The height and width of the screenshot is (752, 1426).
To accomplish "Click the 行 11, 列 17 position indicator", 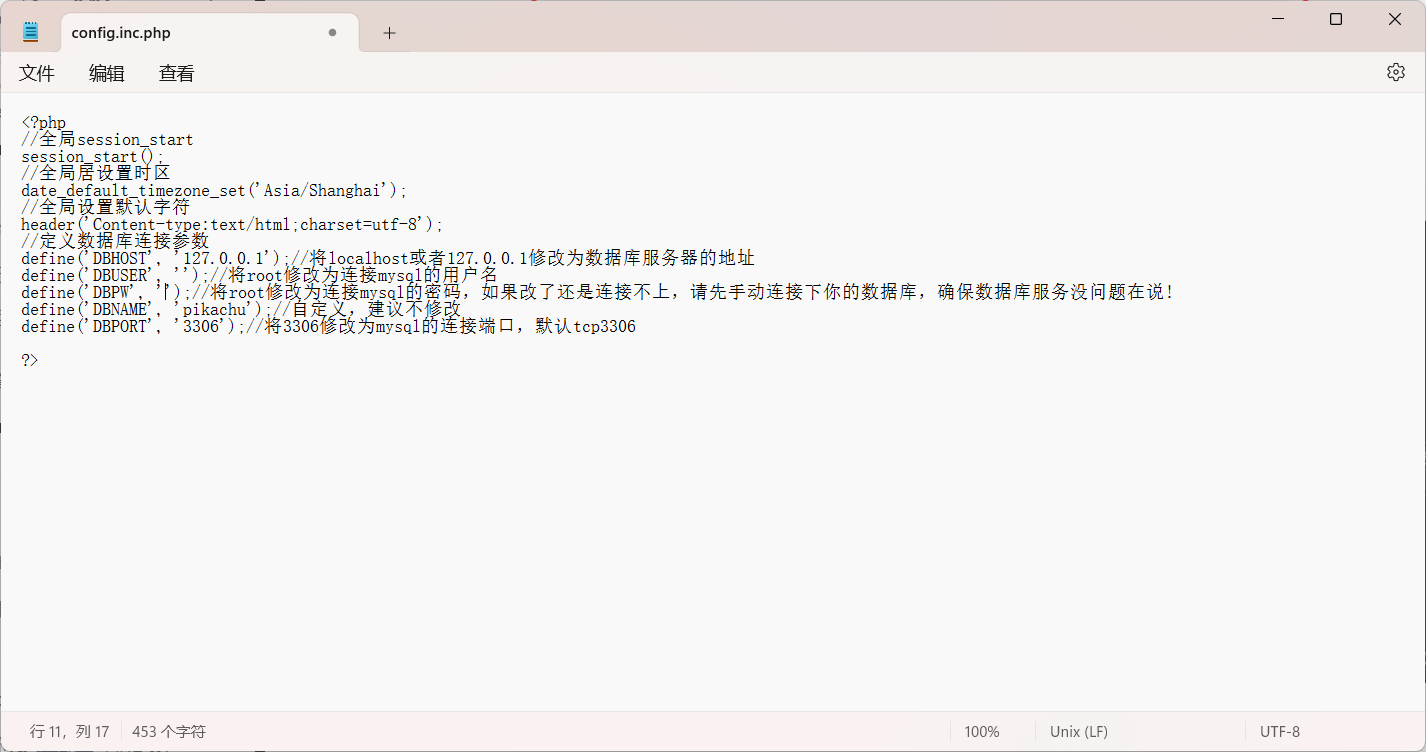I will click(x=70, y=732).
